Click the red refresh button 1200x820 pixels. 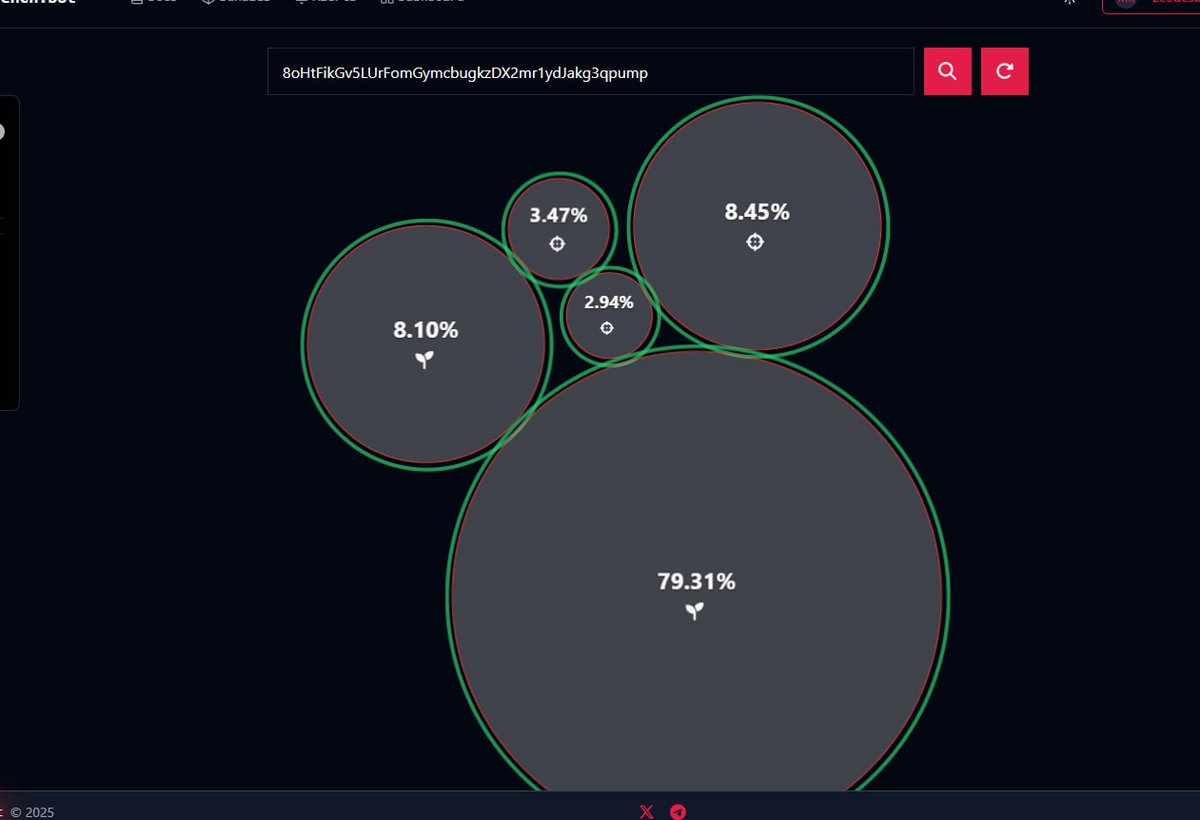(x=1004, y=71)
